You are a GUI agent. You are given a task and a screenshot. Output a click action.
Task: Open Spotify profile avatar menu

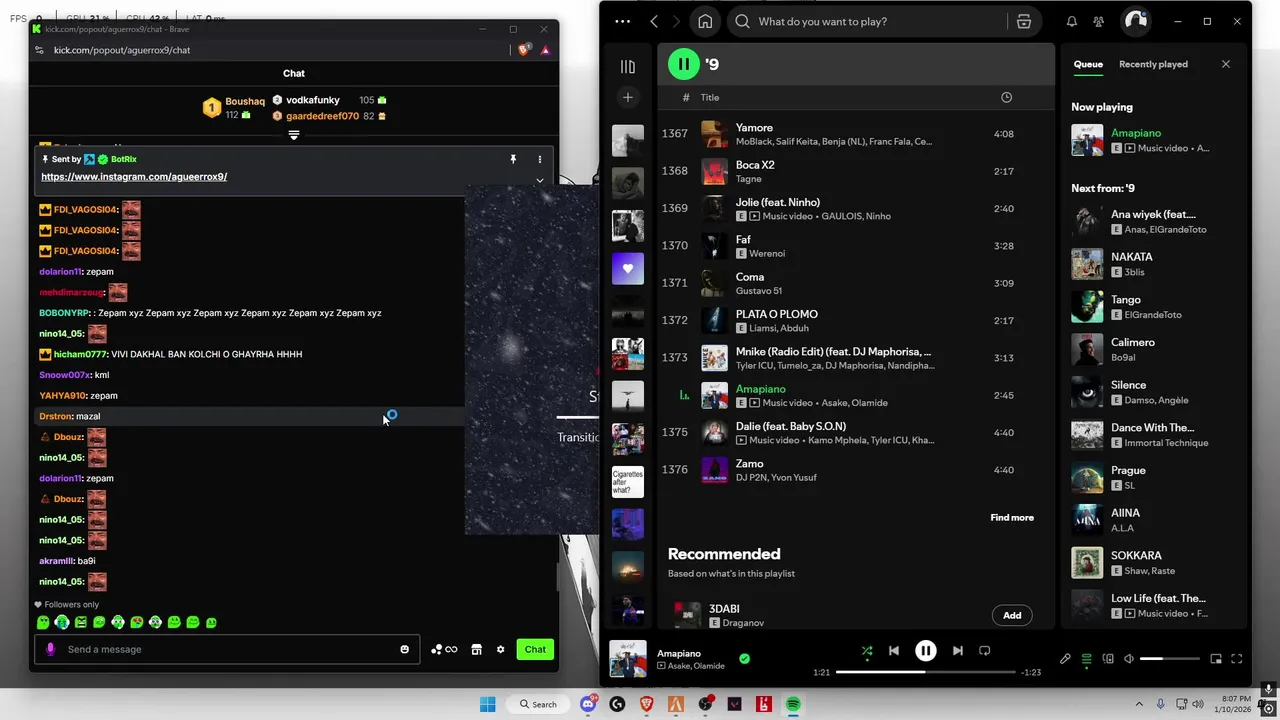click(x=1135, y=21)
